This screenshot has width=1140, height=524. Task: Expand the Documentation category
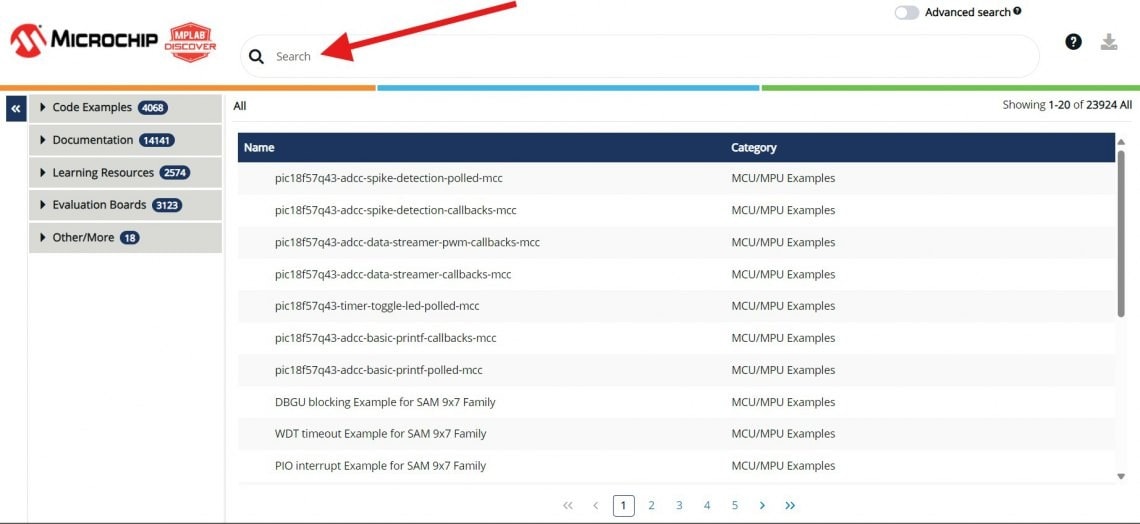93,140
